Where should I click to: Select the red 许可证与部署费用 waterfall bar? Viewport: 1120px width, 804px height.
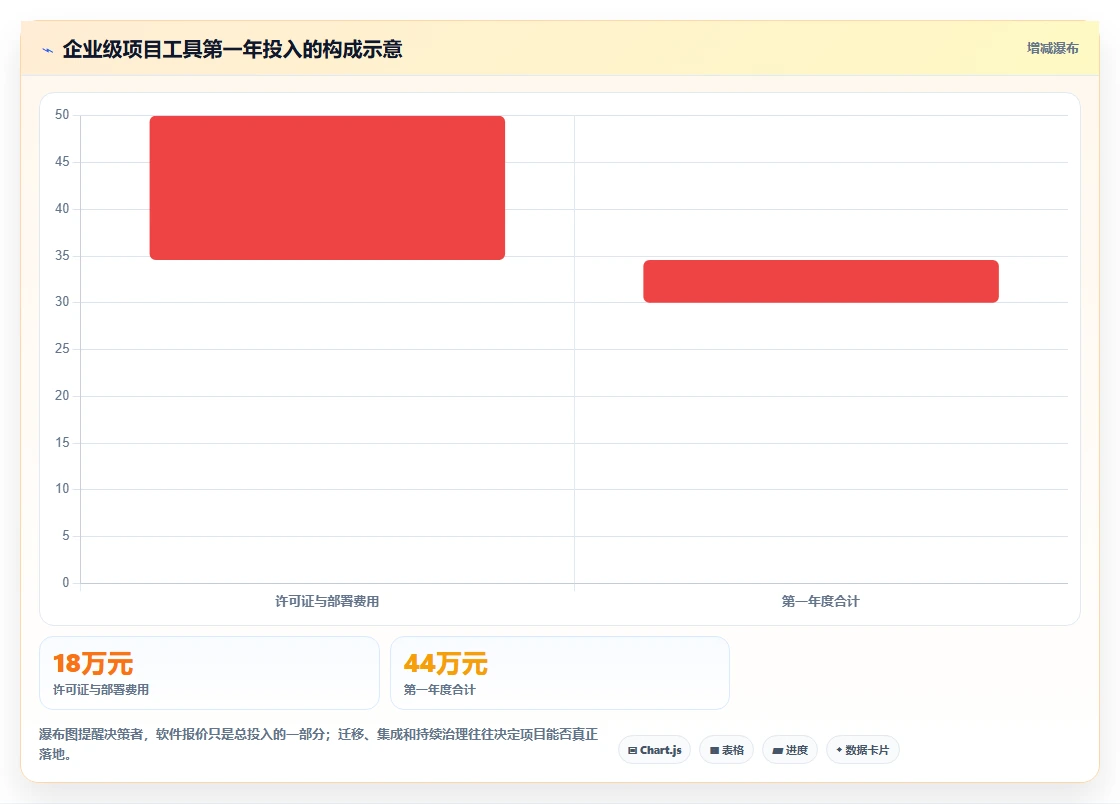click(327, 188)
